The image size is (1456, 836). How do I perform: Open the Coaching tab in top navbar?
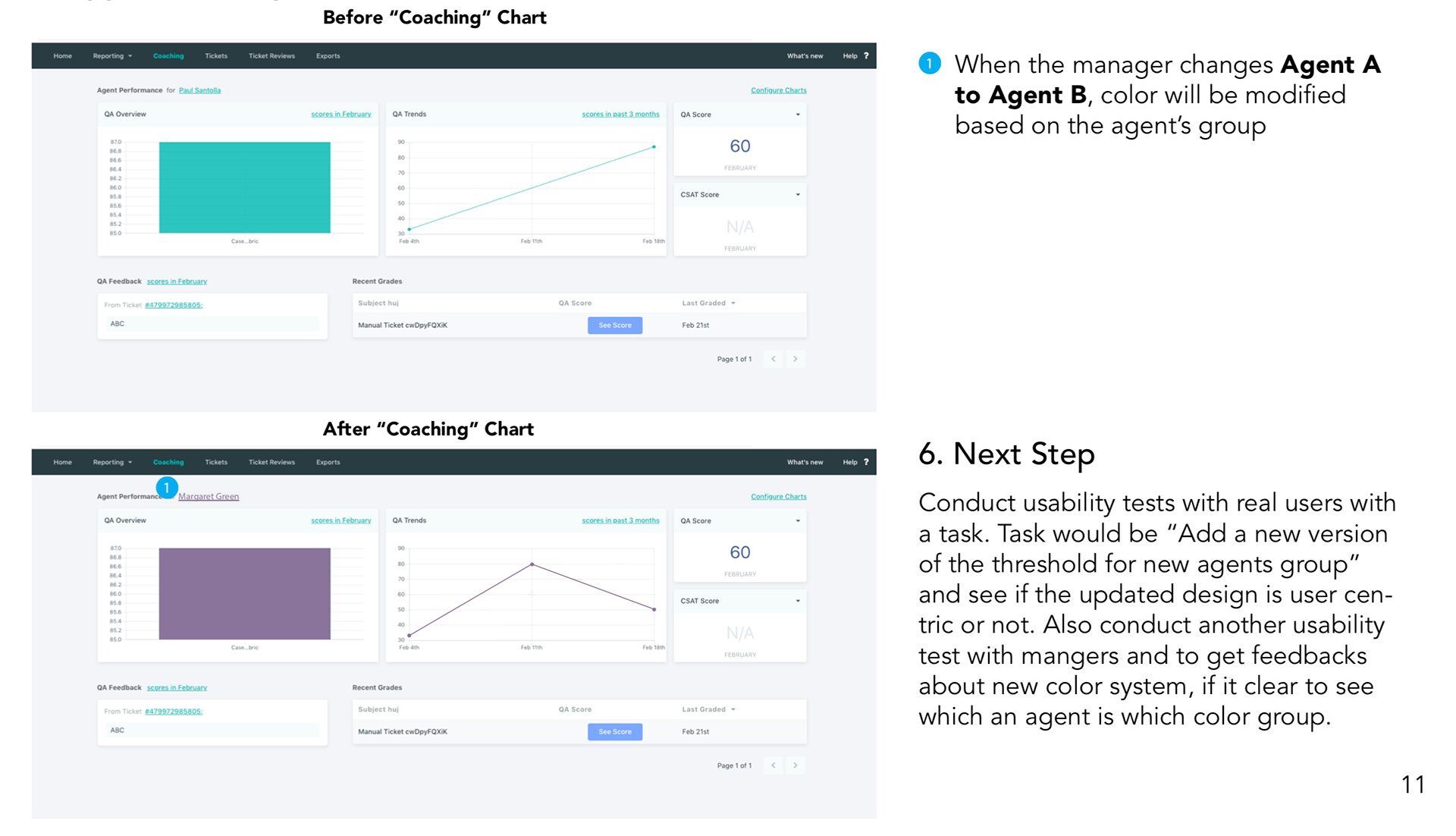tap(168, 55)
